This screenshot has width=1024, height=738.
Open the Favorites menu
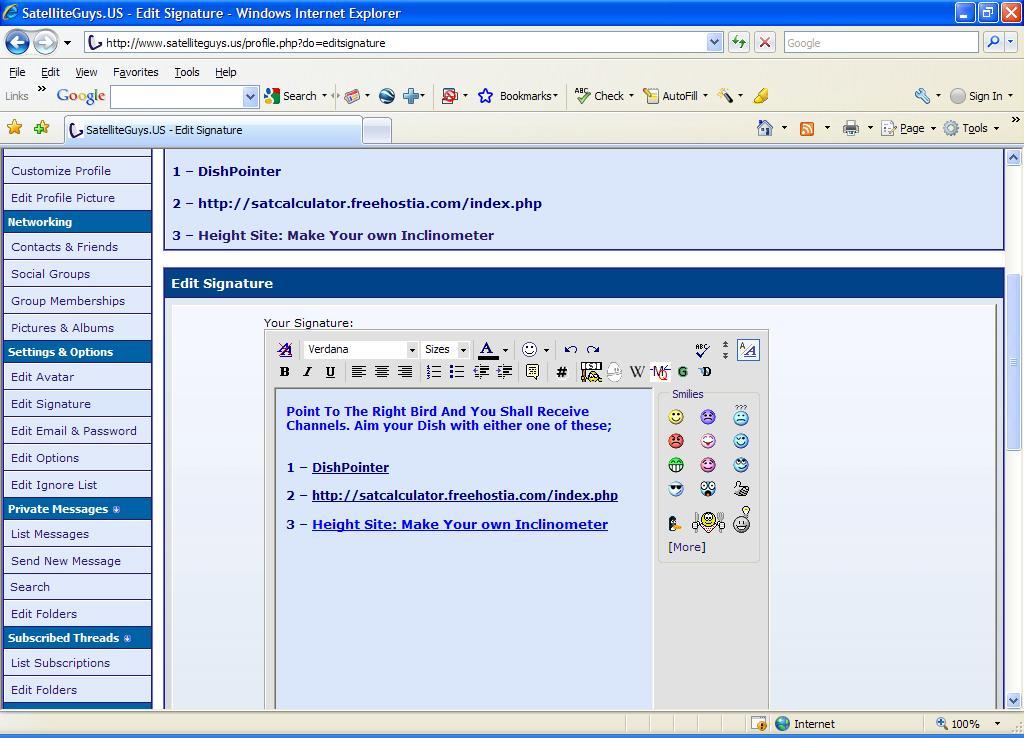[x=135, y=72]
